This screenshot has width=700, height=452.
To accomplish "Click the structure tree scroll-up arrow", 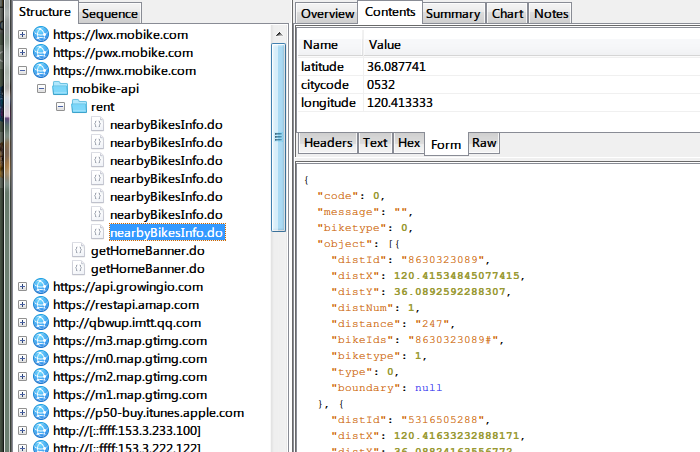I will [x=279, y=33].
